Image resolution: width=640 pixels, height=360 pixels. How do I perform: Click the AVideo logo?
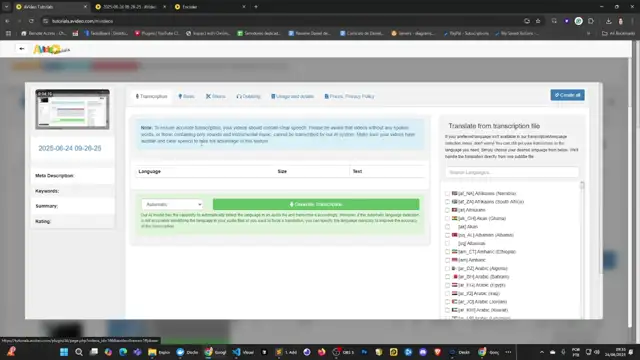[x=51, y=49]
